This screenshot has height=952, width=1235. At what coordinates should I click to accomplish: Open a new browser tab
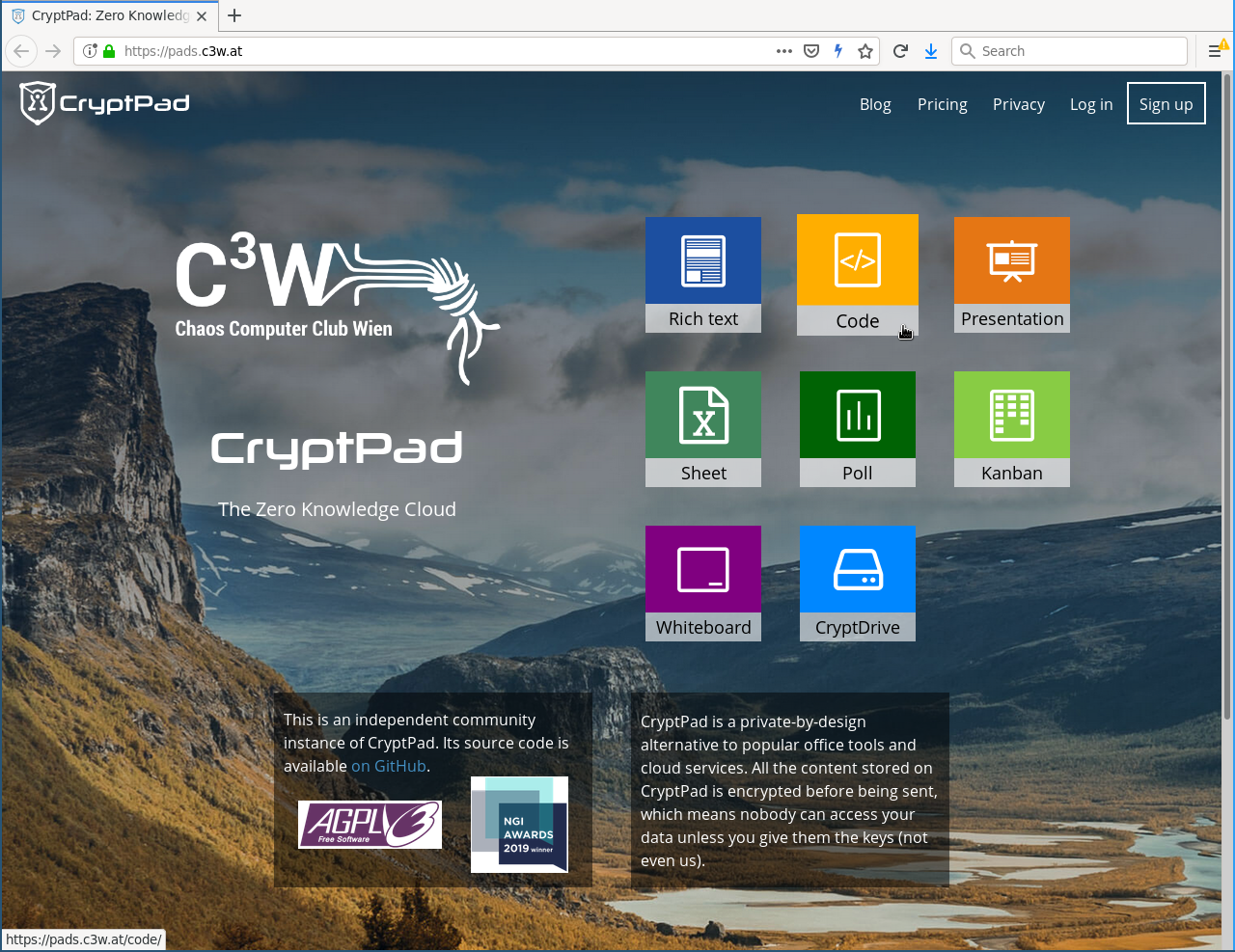(x=234, y=15)
